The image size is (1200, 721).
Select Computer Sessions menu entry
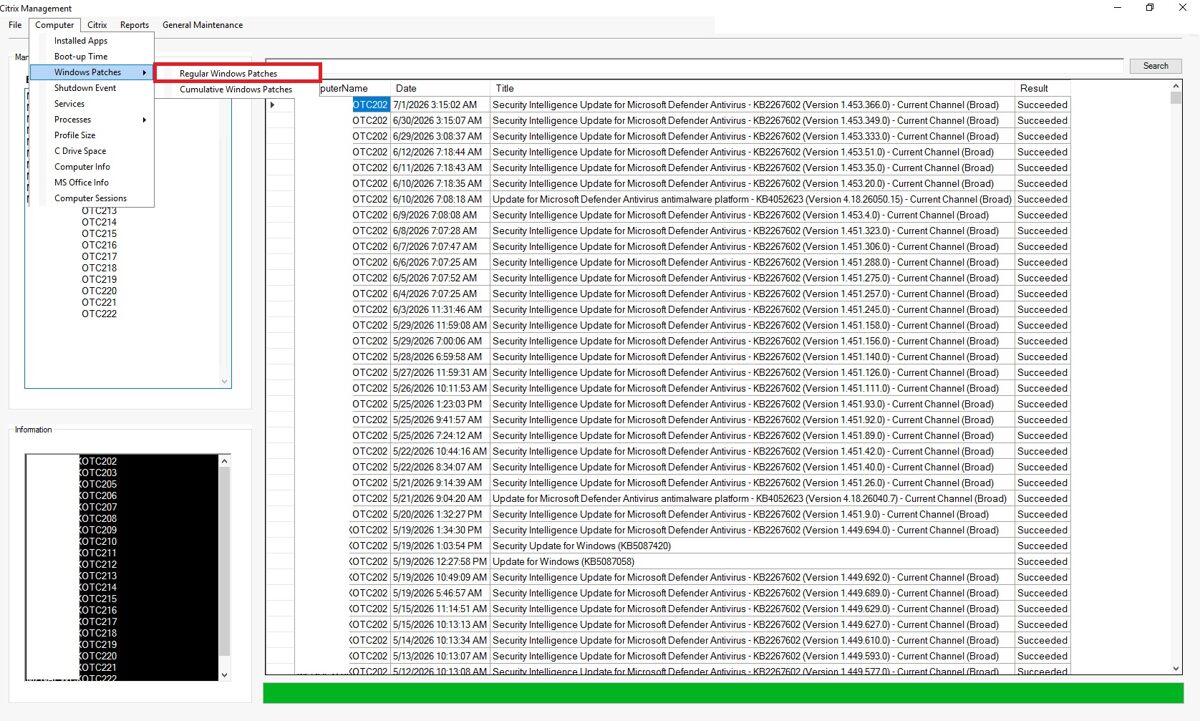[91, 198]
